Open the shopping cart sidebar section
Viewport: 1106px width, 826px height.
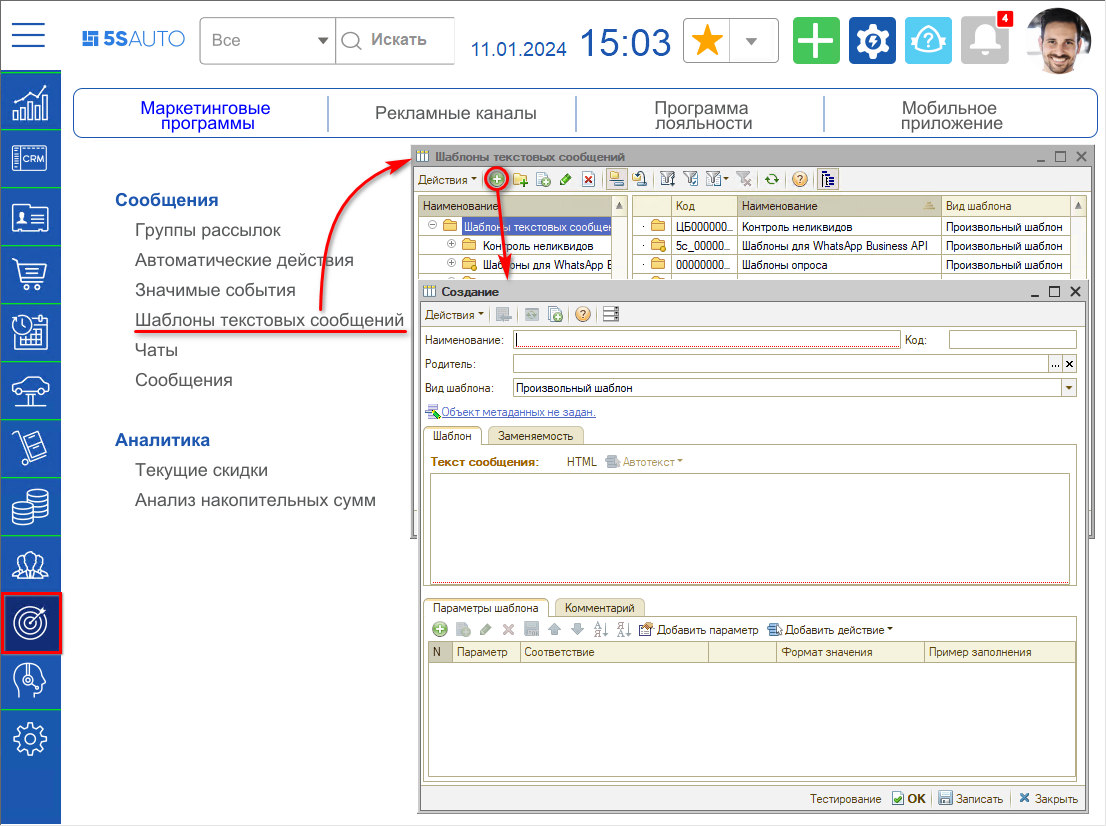(30, 275)
